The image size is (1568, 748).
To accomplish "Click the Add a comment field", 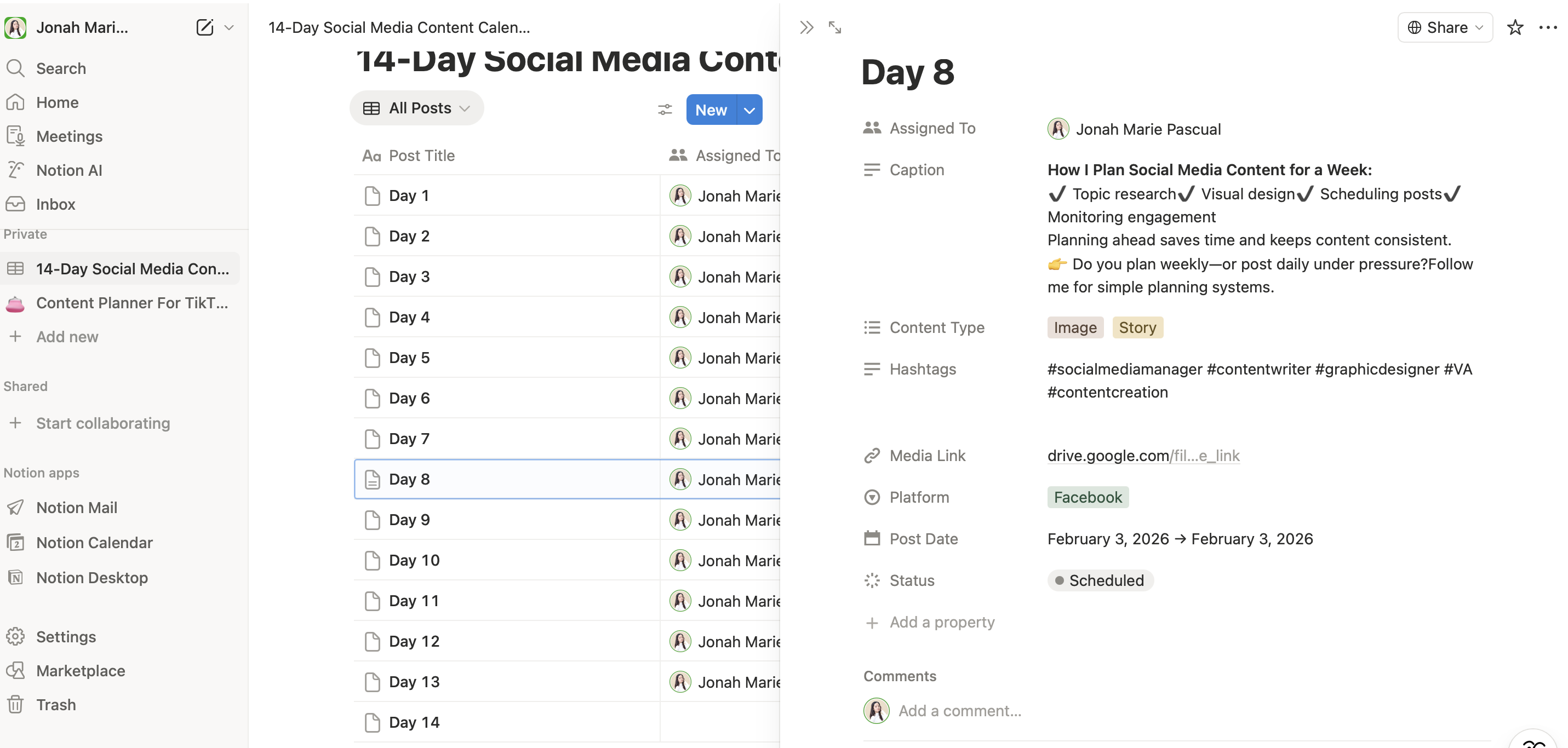I will tap(959, 711).
